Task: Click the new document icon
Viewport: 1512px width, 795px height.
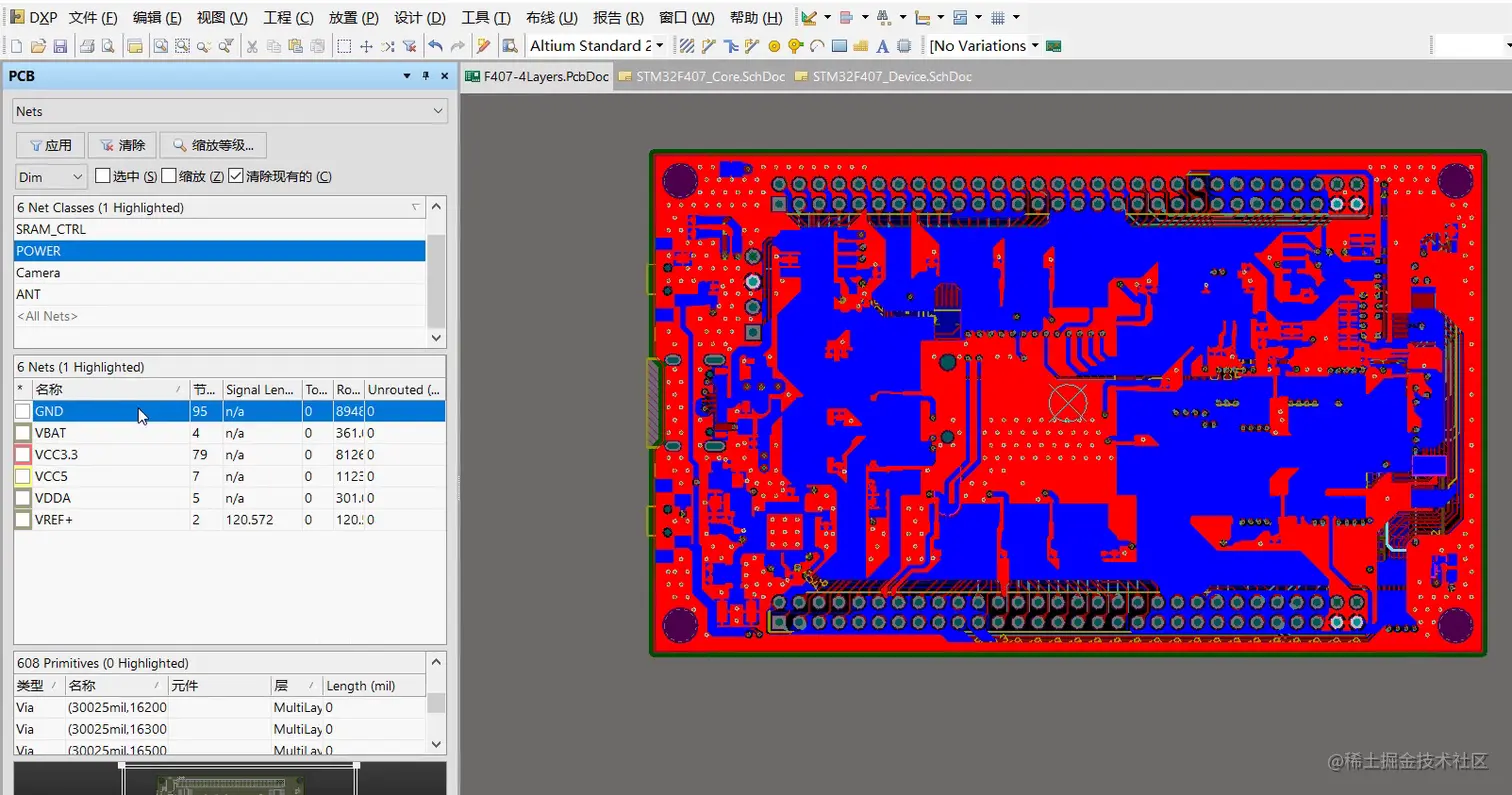Action: (x=16, y=46)
